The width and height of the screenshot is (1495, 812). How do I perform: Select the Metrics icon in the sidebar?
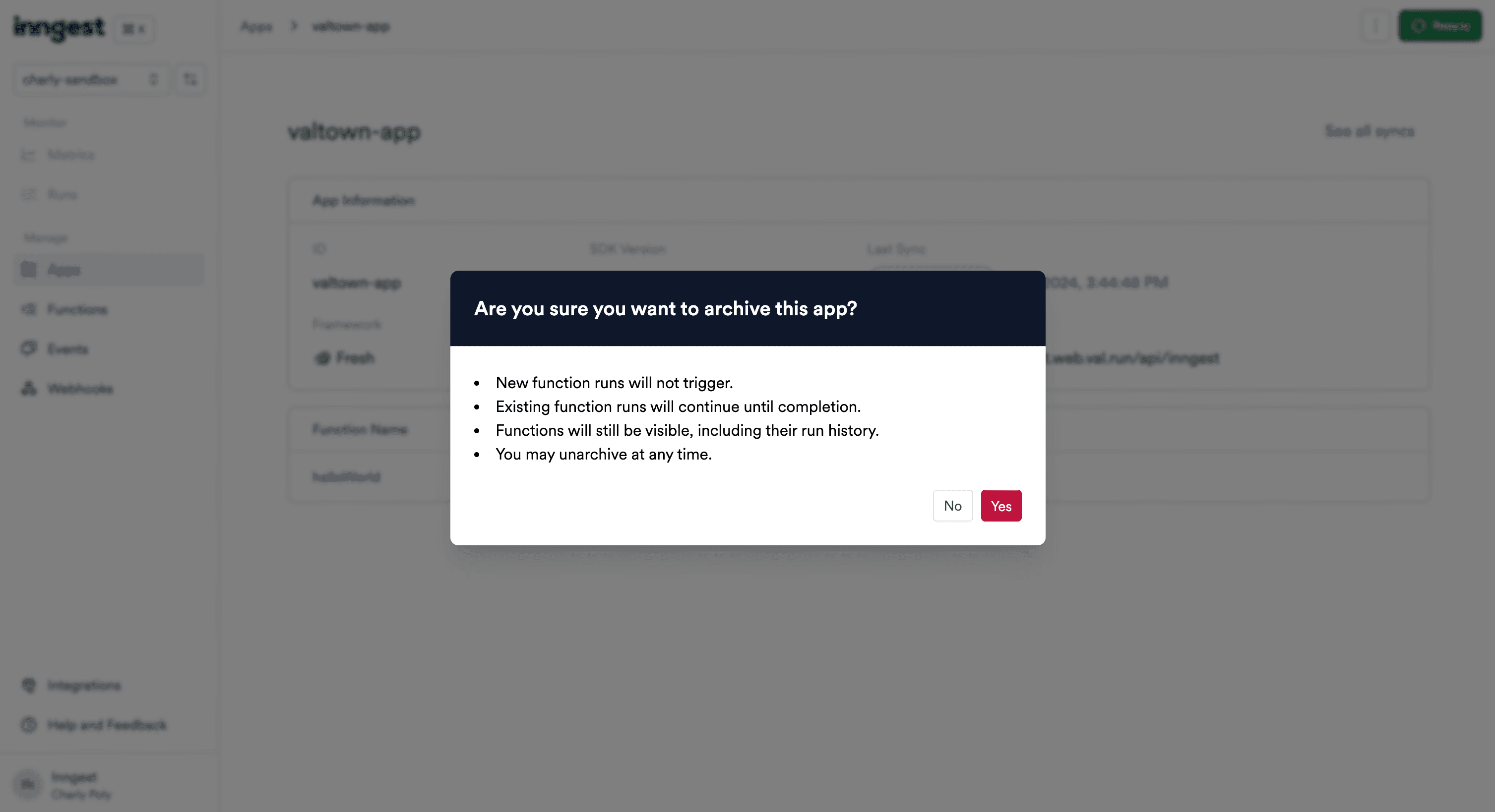pos(28,155)
